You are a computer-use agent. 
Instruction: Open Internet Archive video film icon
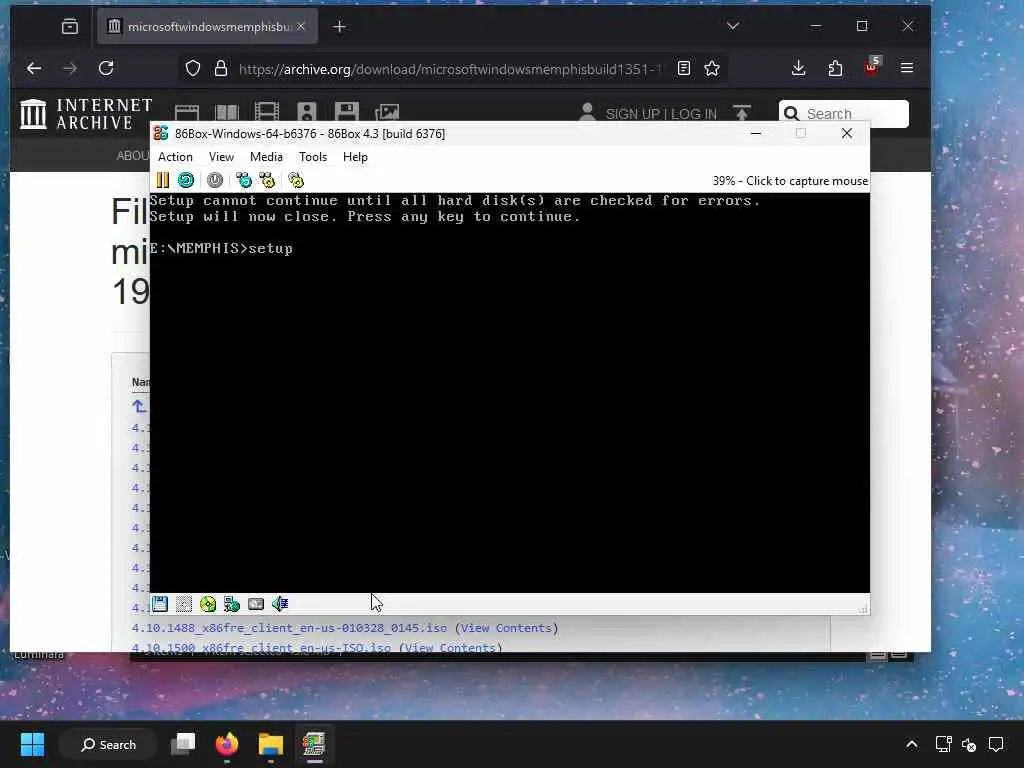coord(266,112)
